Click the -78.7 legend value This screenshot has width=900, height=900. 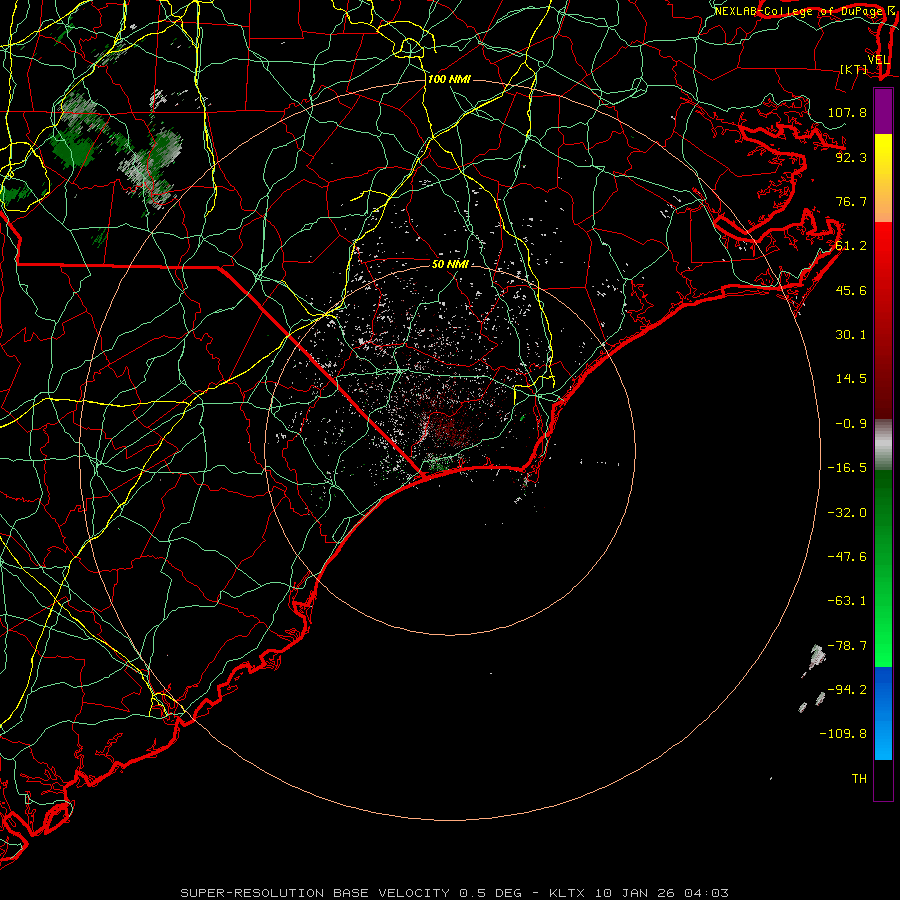847,646
